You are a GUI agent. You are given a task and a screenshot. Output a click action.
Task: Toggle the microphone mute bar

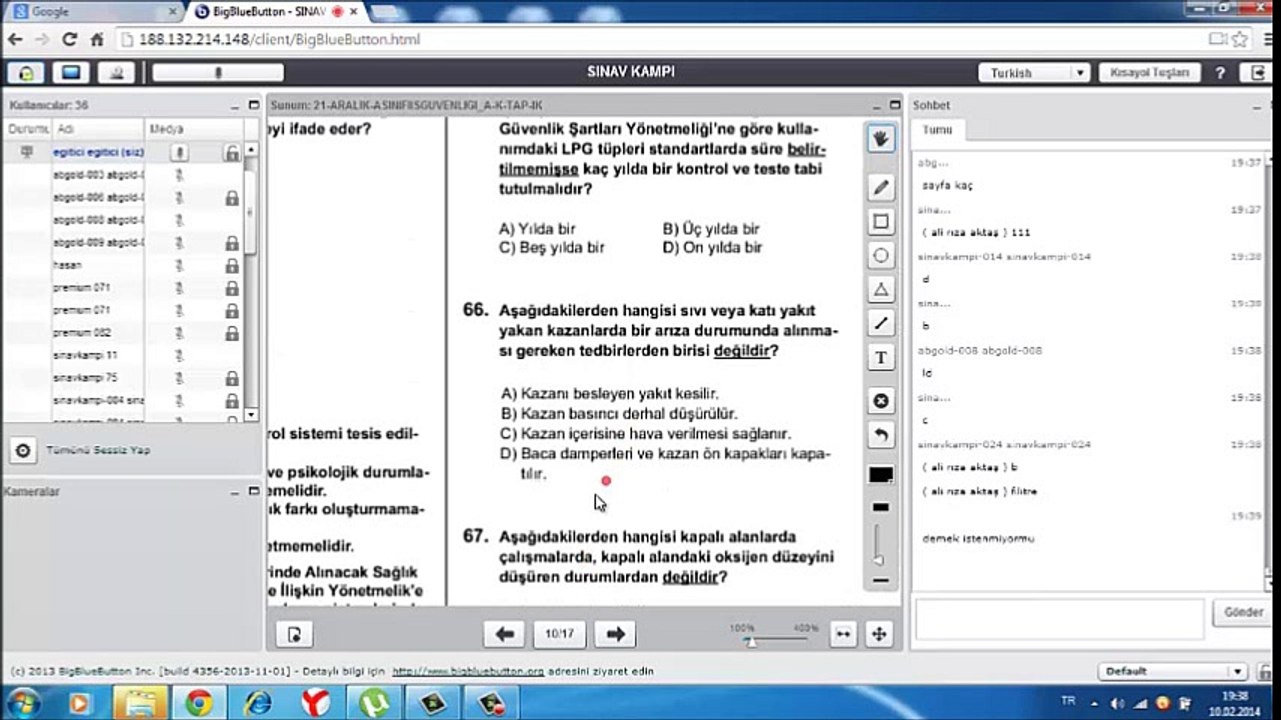tap(218, 73)
